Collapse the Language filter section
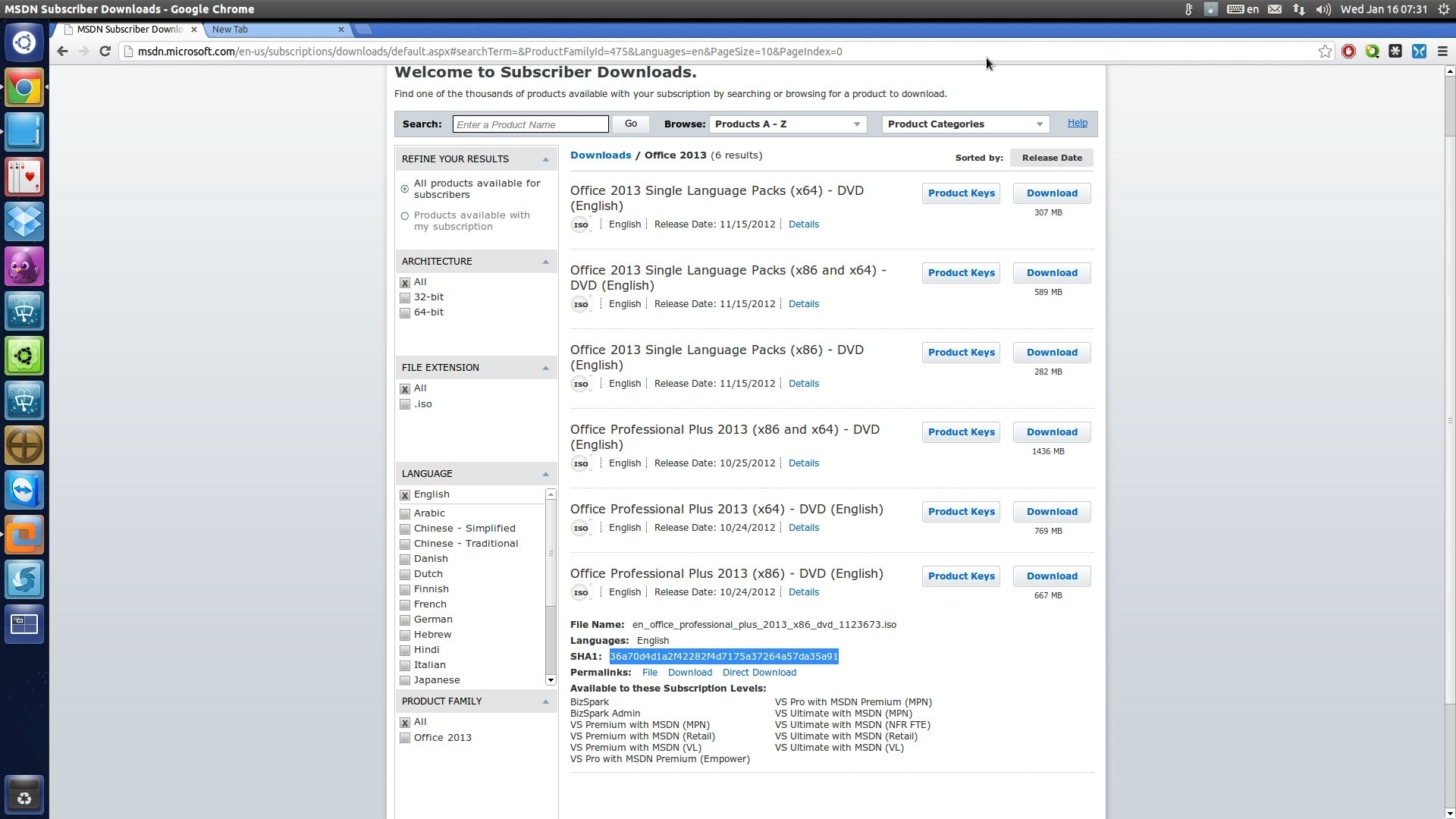This screenshot has height=819, width=1456. (545, 474)
